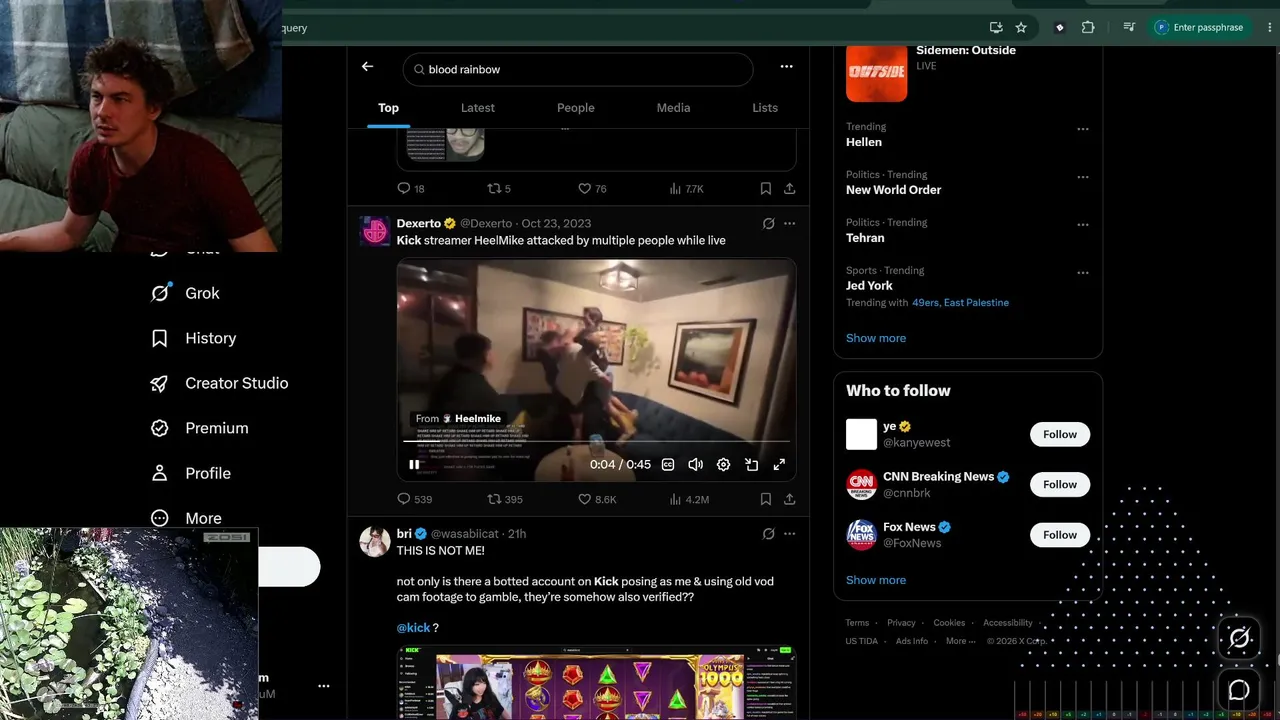Go back with the arrow beside search
1280x720 pixels.
[x=367, y=67]
